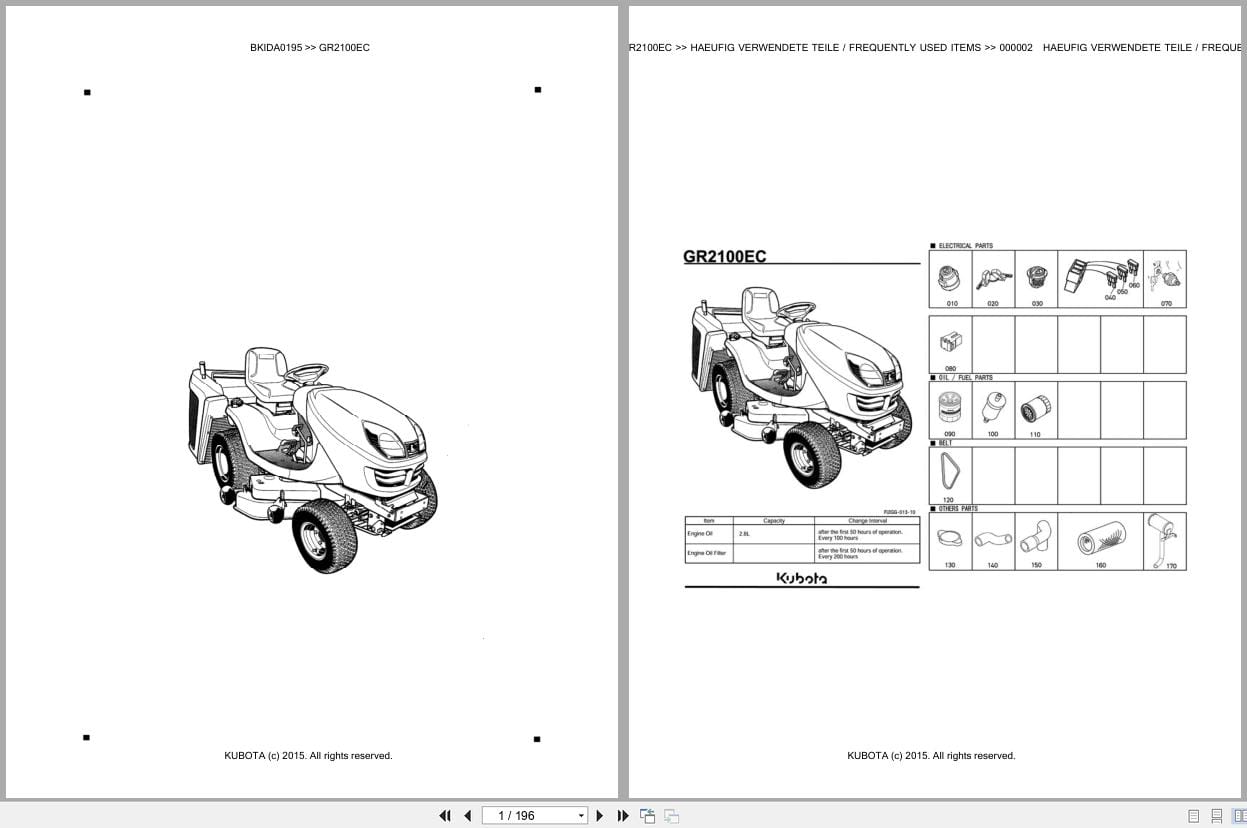Screen dimensions: 1247x828
Task: Click the GR2100EC title on right page
Action: (725, 256)
